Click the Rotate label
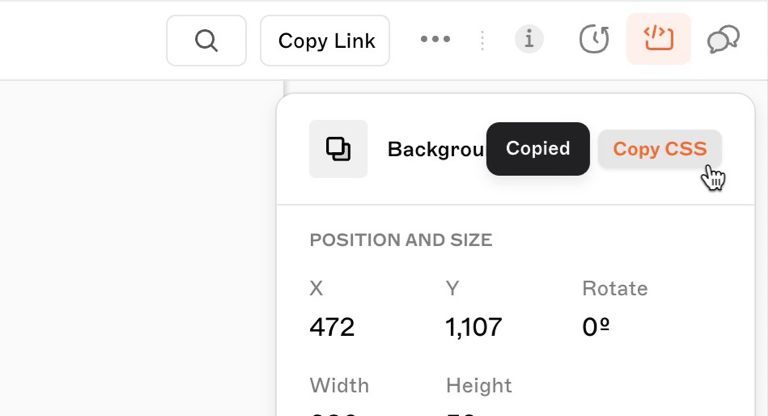 coord(615,289)
